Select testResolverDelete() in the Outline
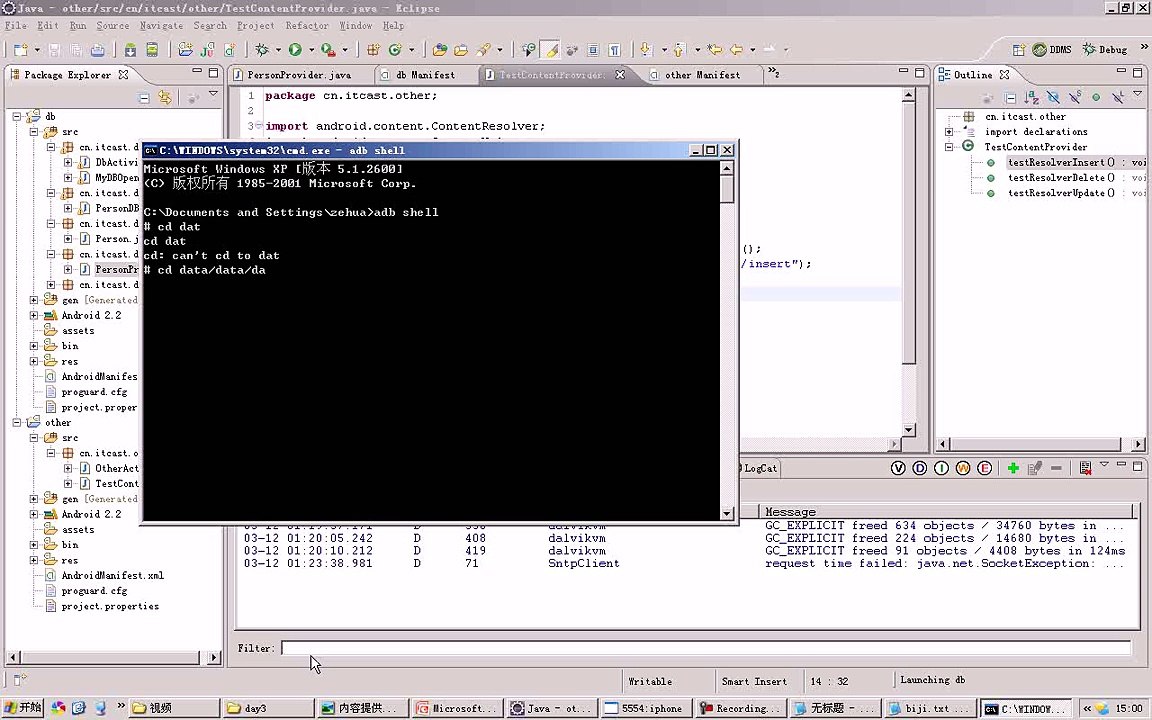1152x720 pixels. 1061,178
